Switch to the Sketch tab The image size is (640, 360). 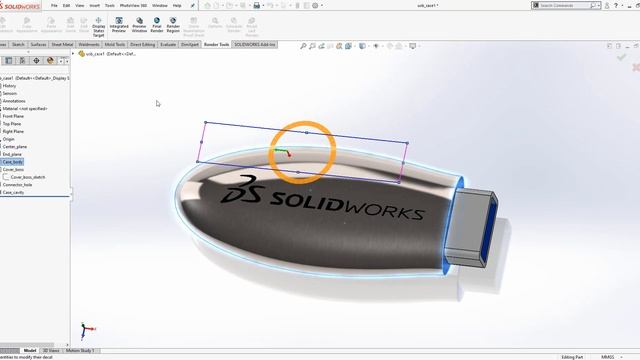[x=18, y=44]
